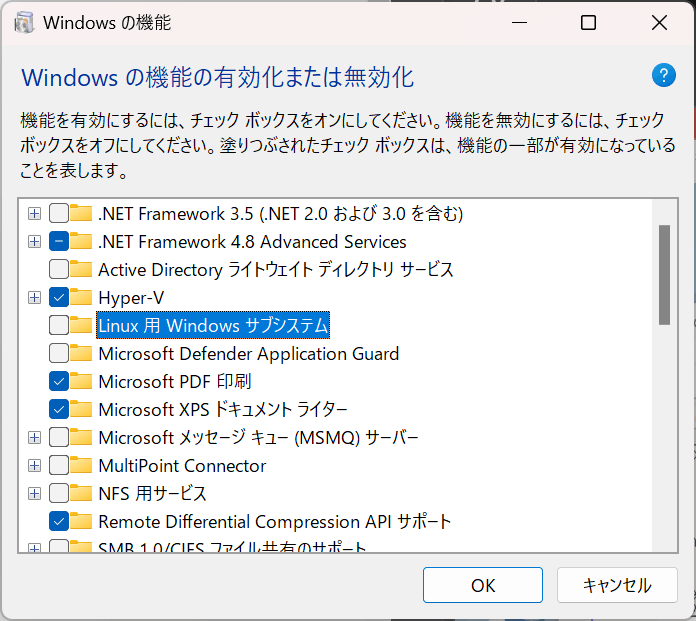Check the .NET Framework 3.5 checkbox

pos(59,214)
